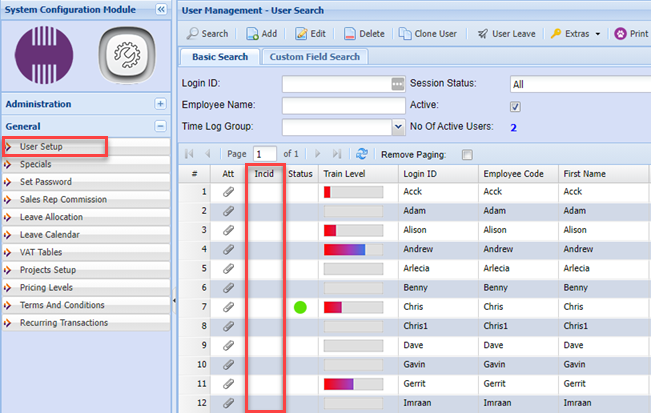The image size is (651, 413).
Task: Toggle the Active checkbox
Action: pos(515,106)
